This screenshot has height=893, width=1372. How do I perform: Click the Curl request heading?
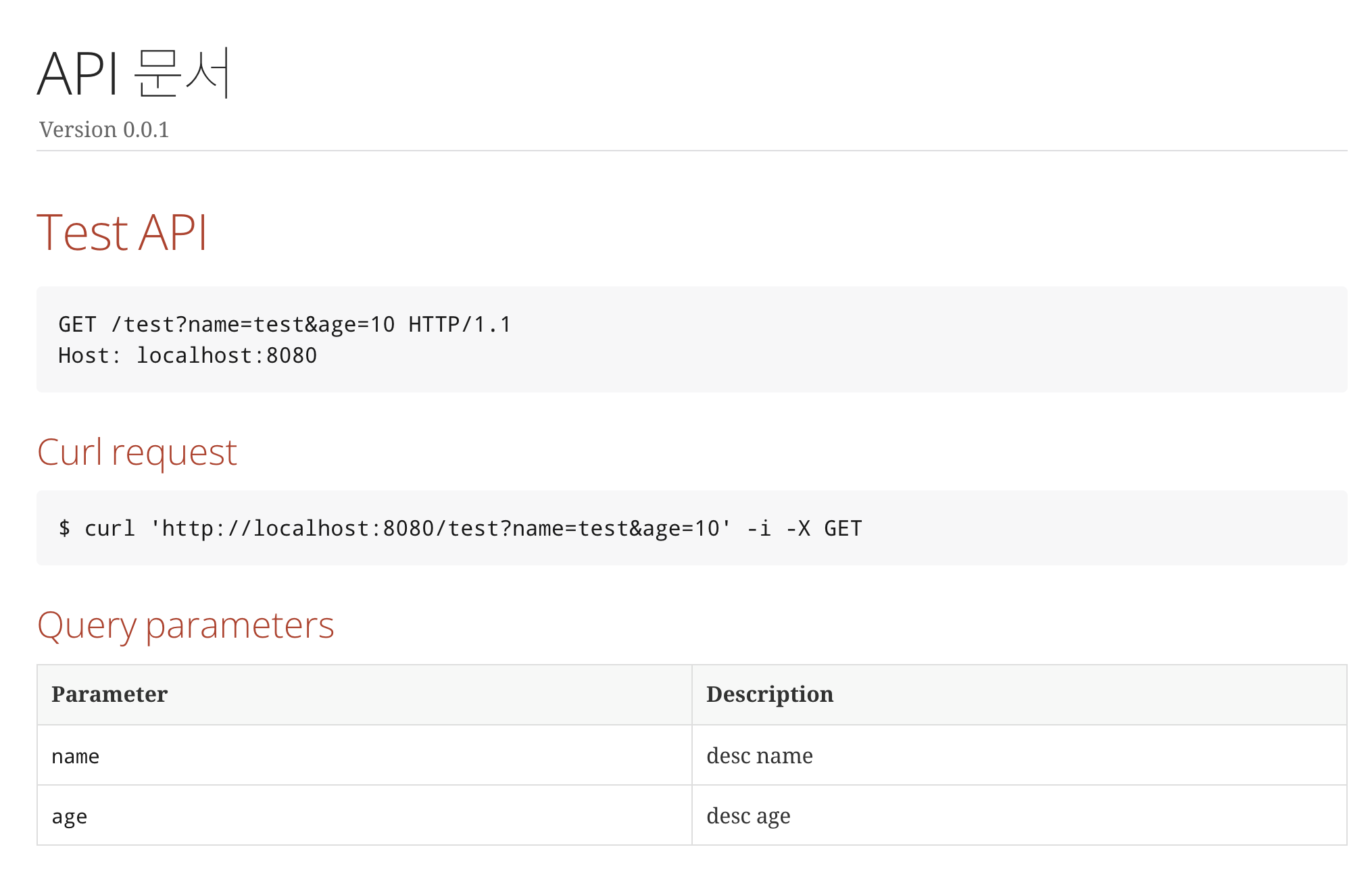click(137, 452)
